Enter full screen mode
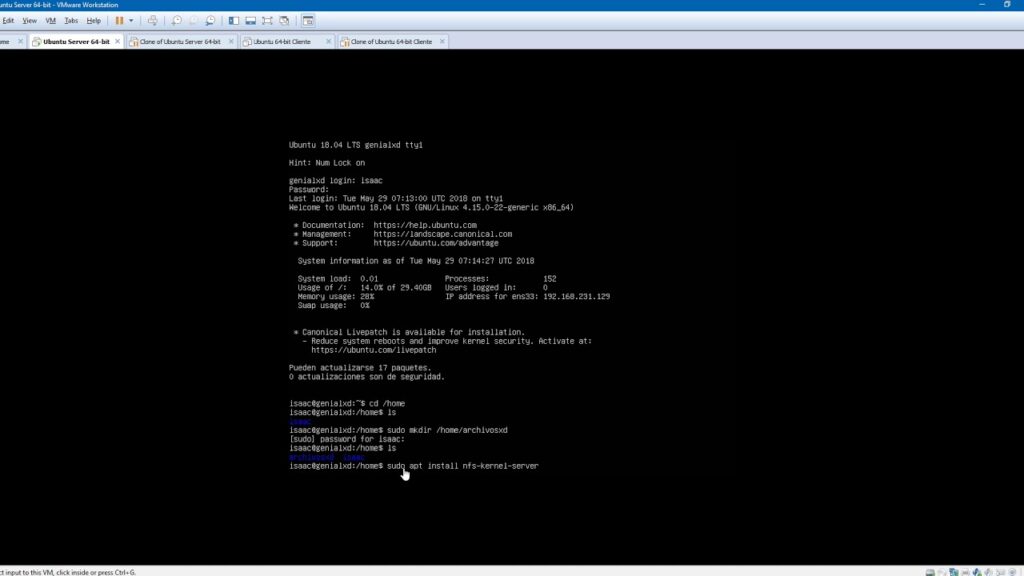The image size is (1024, 576). (267, 20)
